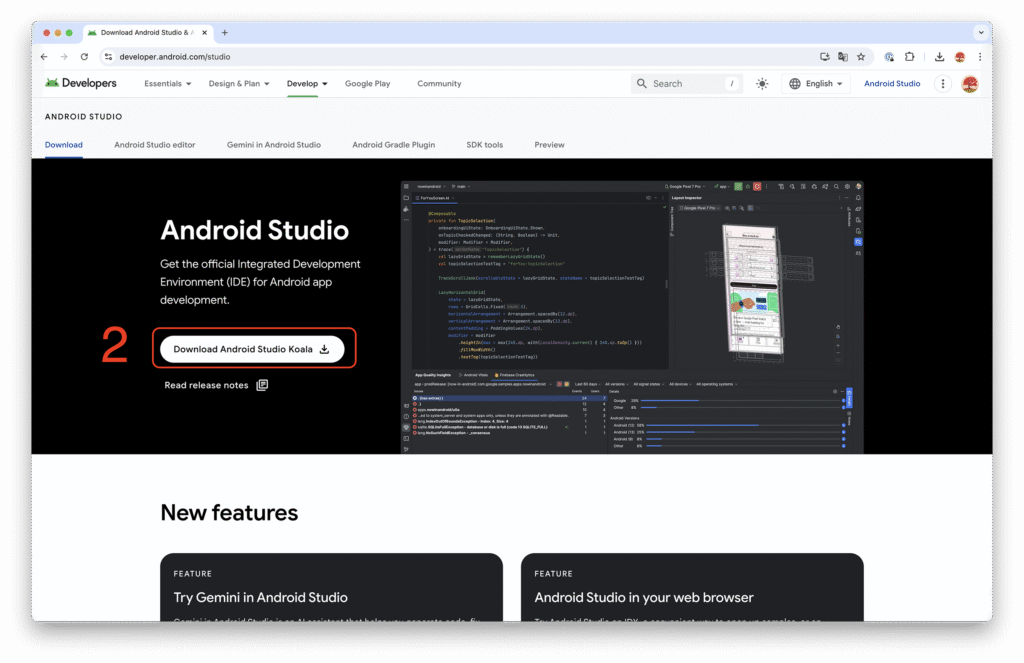Expand the Design & Plan menu

239,84
